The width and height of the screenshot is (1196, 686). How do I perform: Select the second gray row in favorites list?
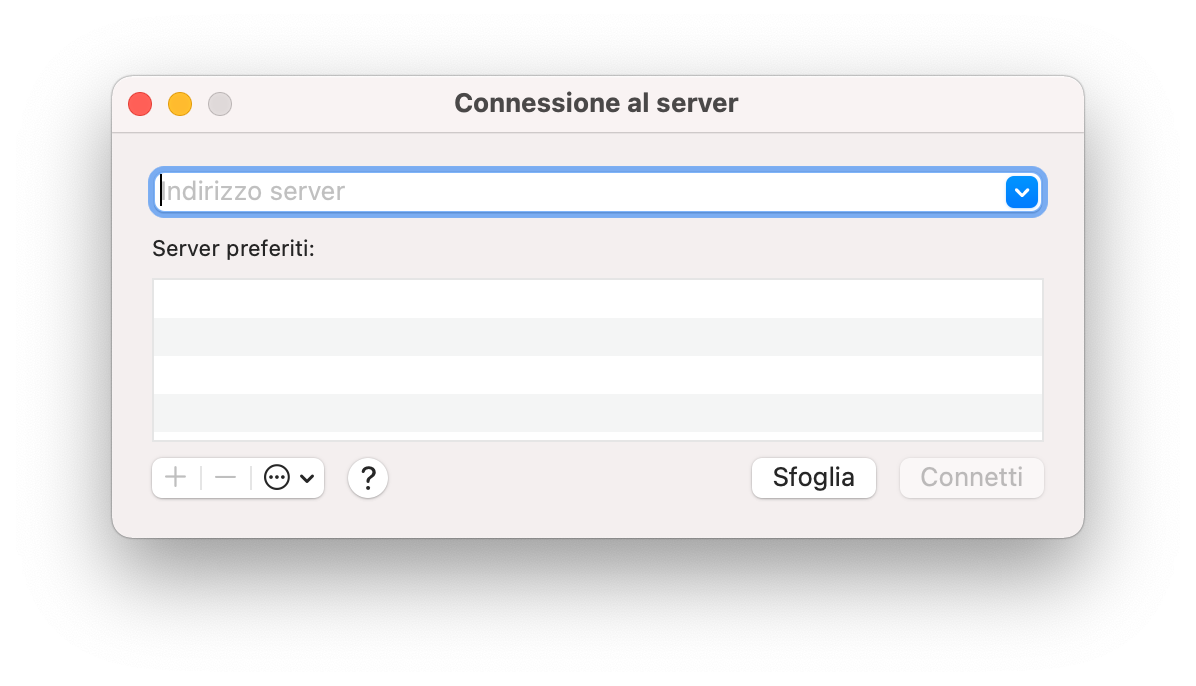coord(597,413)
